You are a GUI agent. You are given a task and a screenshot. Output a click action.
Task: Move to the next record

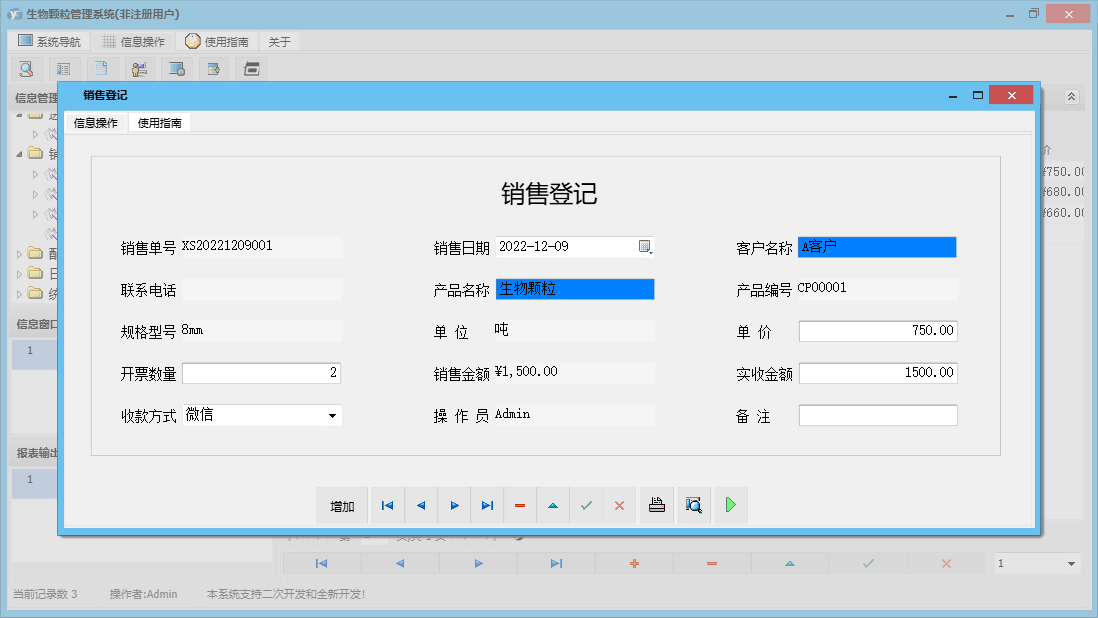tap(454, 505)
